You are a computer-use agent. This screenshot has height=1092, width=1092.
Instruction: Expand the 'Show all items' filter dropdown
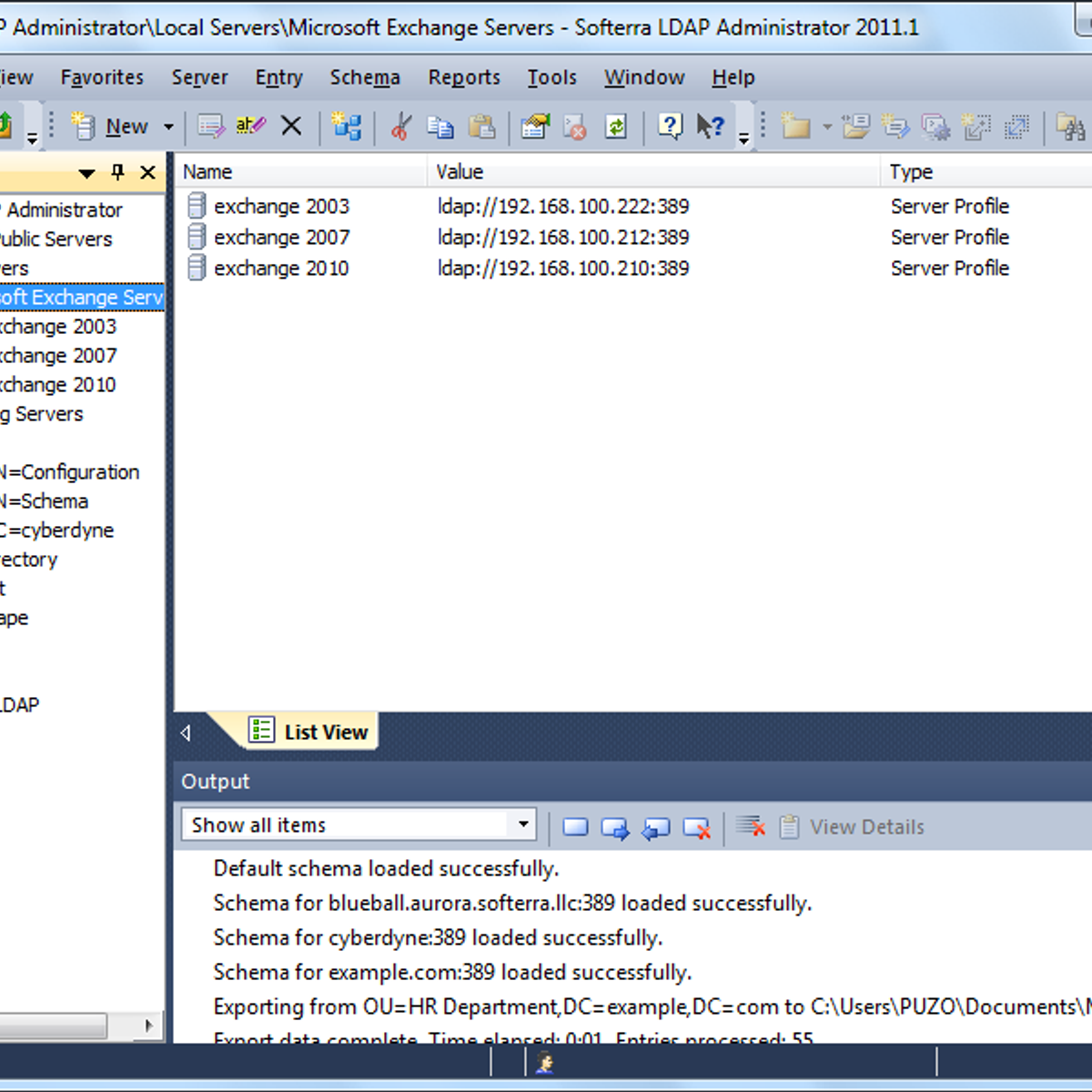[523, 824]
